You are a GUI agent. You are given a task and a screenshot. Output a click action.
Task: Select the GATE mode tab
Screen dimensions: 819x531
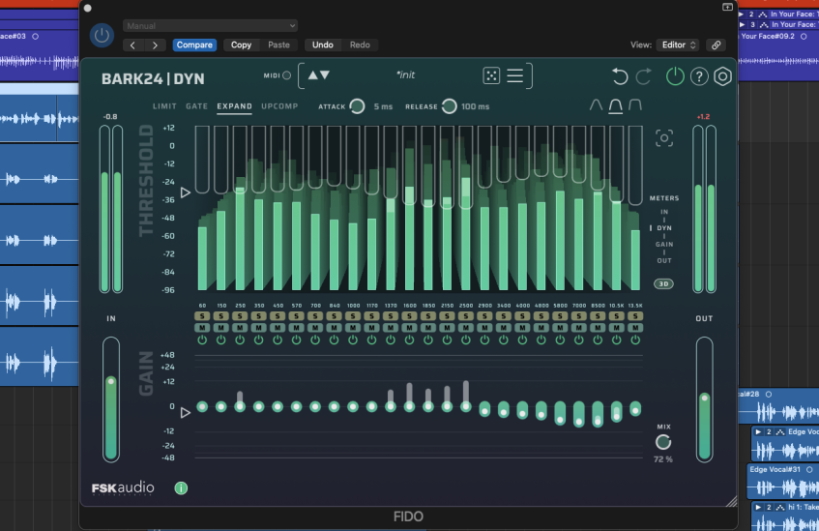click(197, 106)
